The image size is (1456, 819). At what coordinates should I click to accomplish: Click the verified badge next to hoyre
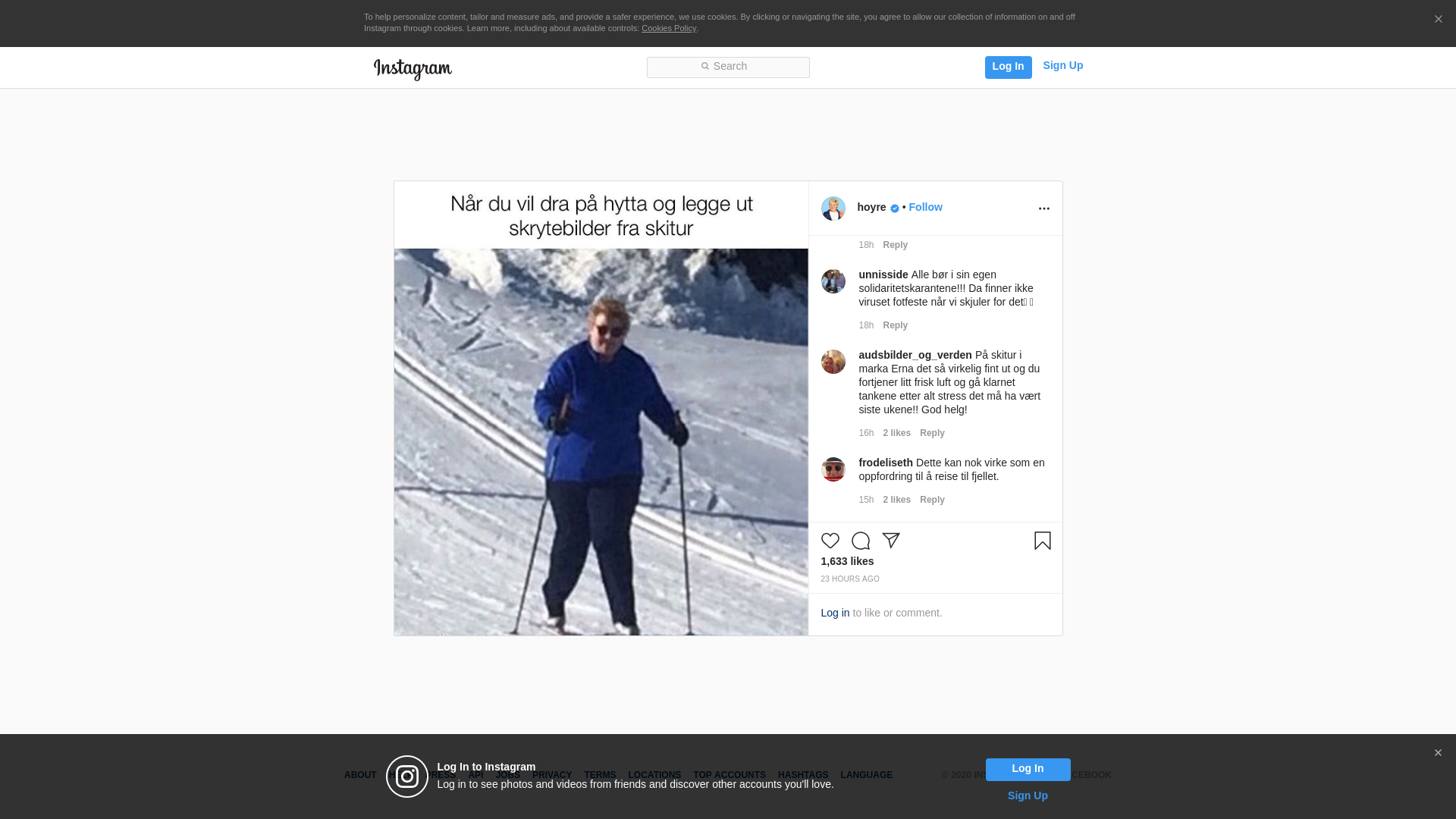click(x=895, y=209)
